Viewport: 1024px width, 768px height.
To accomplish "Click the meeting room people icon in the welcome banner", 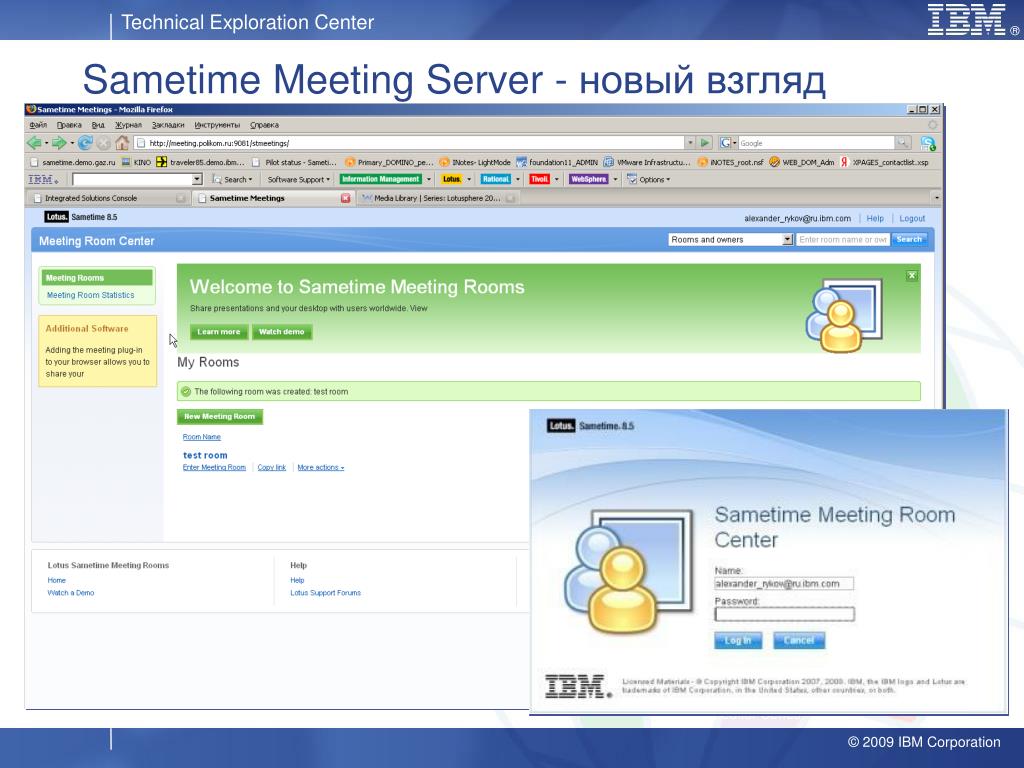I will pyautogui.click(x=844, y=315).
